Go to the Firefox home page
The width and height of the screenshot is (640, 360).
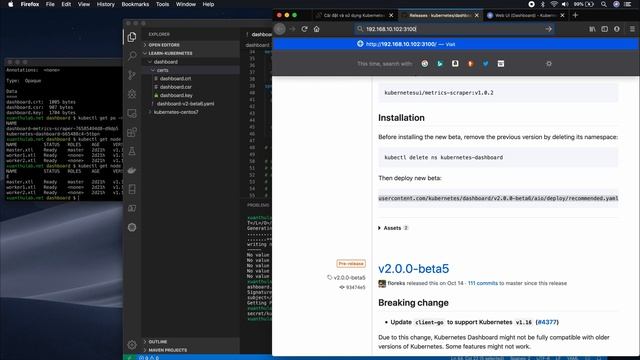coord(317,29)
